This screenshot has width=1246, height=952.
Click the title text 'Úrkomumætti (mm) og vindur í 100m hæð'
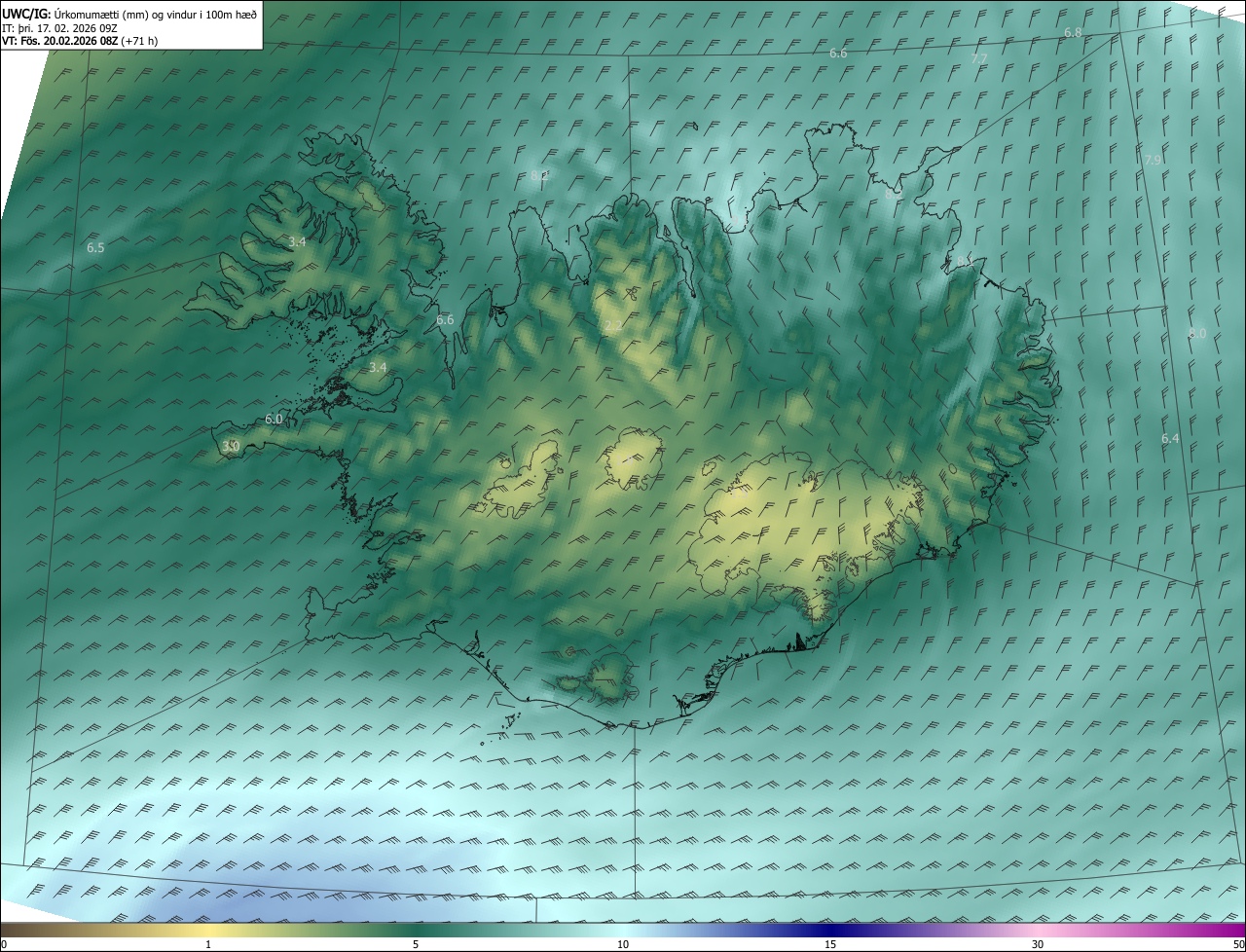point(154,14)
